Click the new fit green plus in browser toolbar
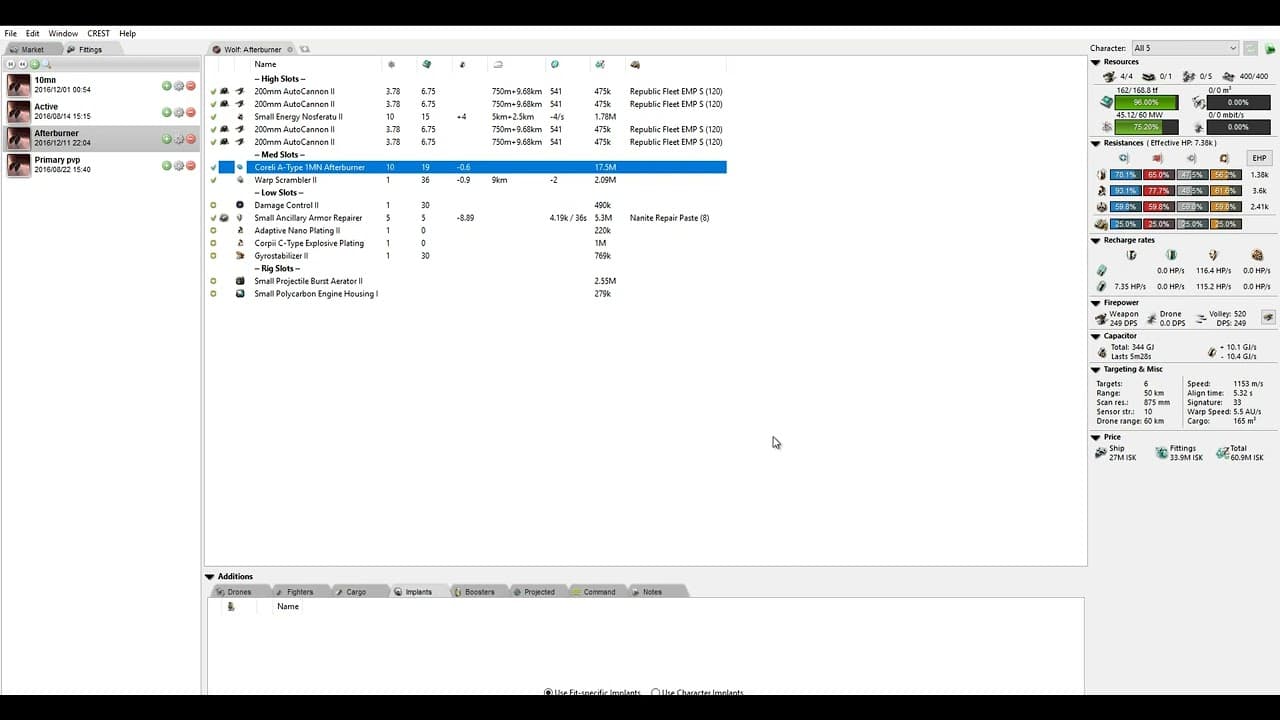The height and width of the screenshot is (720, 1280). (x=35, y=64)
